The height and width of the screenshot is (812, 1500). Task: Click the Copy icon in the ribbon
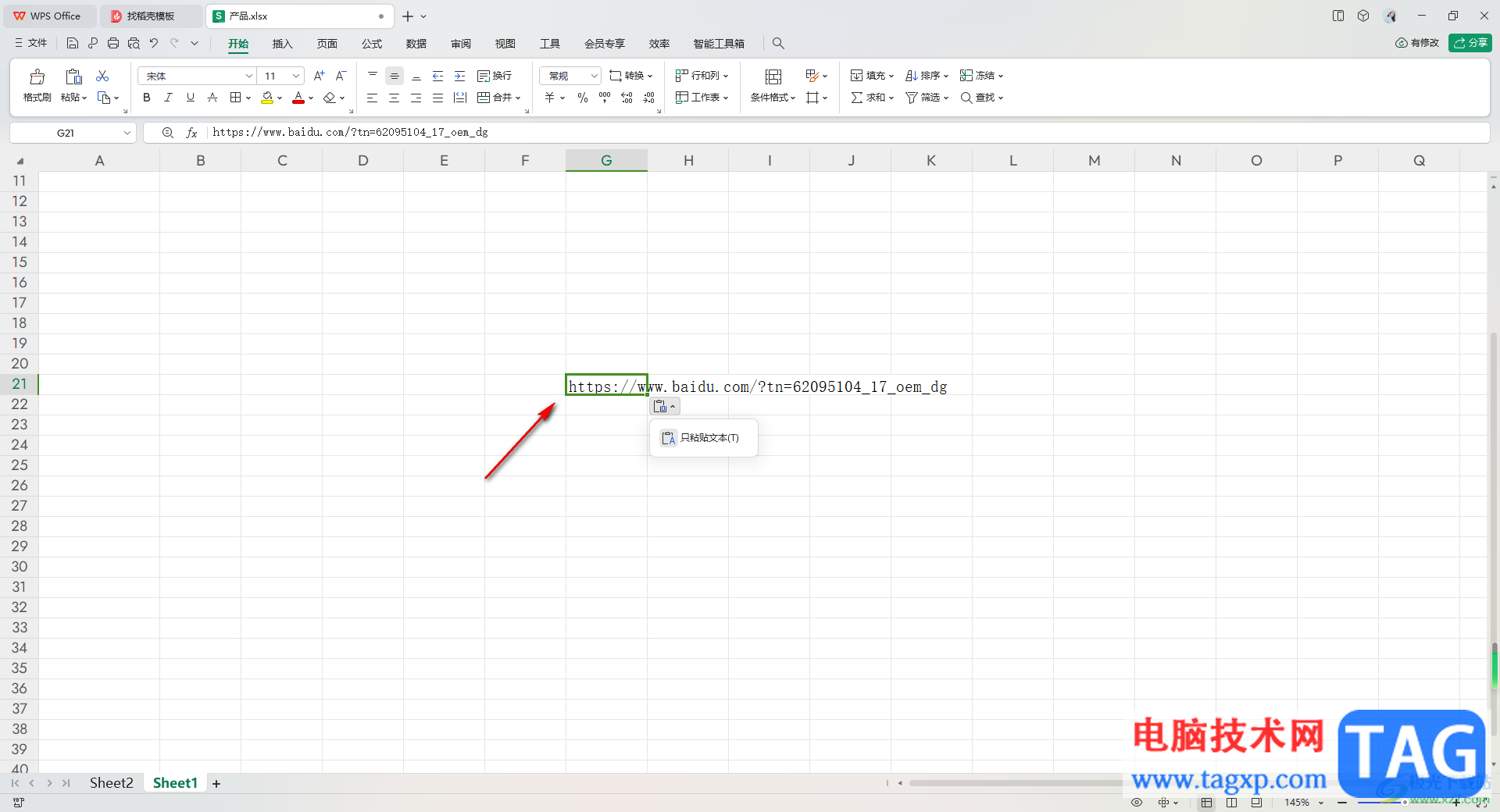(x=104, y=98)
